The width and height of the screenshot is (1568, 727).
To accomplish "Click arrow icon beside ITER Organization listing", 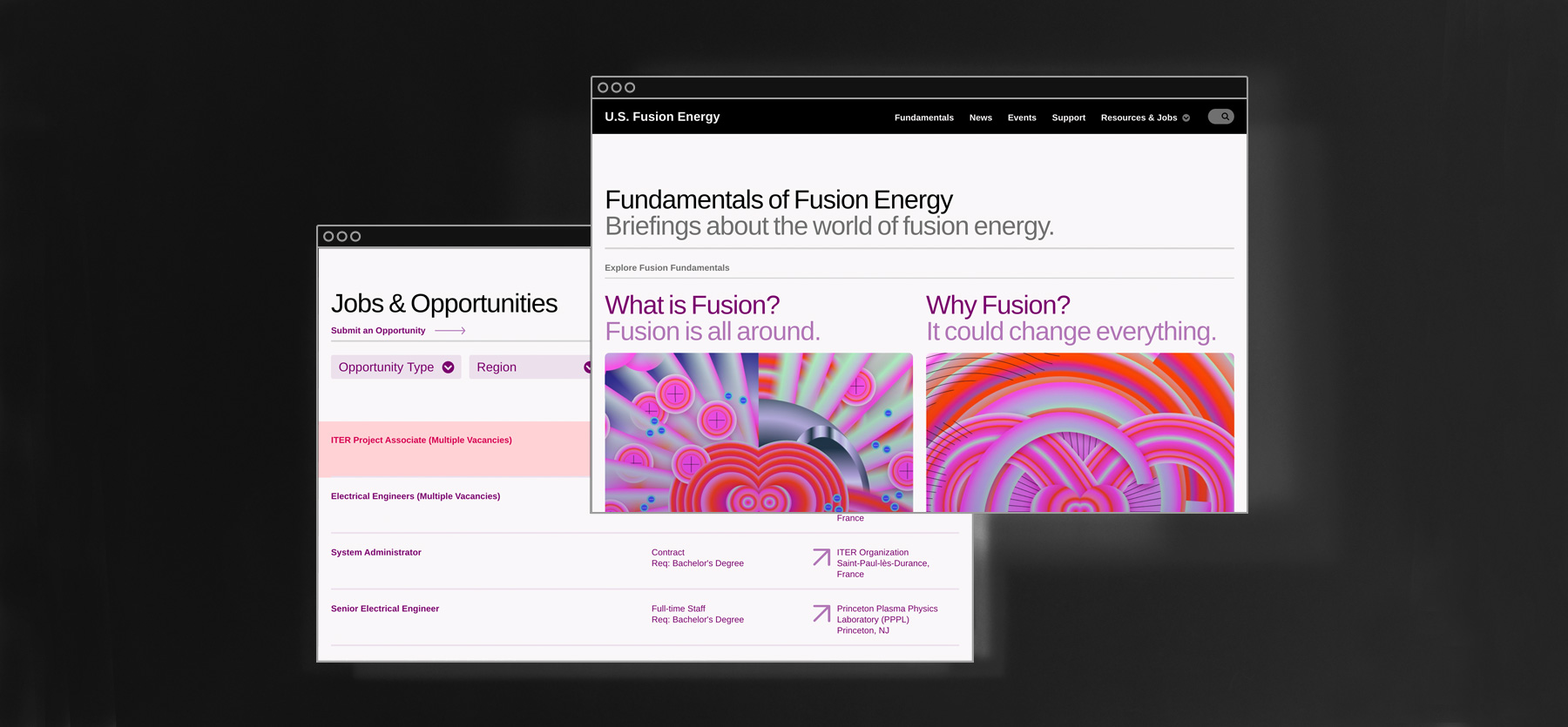I will click(821, 557).
